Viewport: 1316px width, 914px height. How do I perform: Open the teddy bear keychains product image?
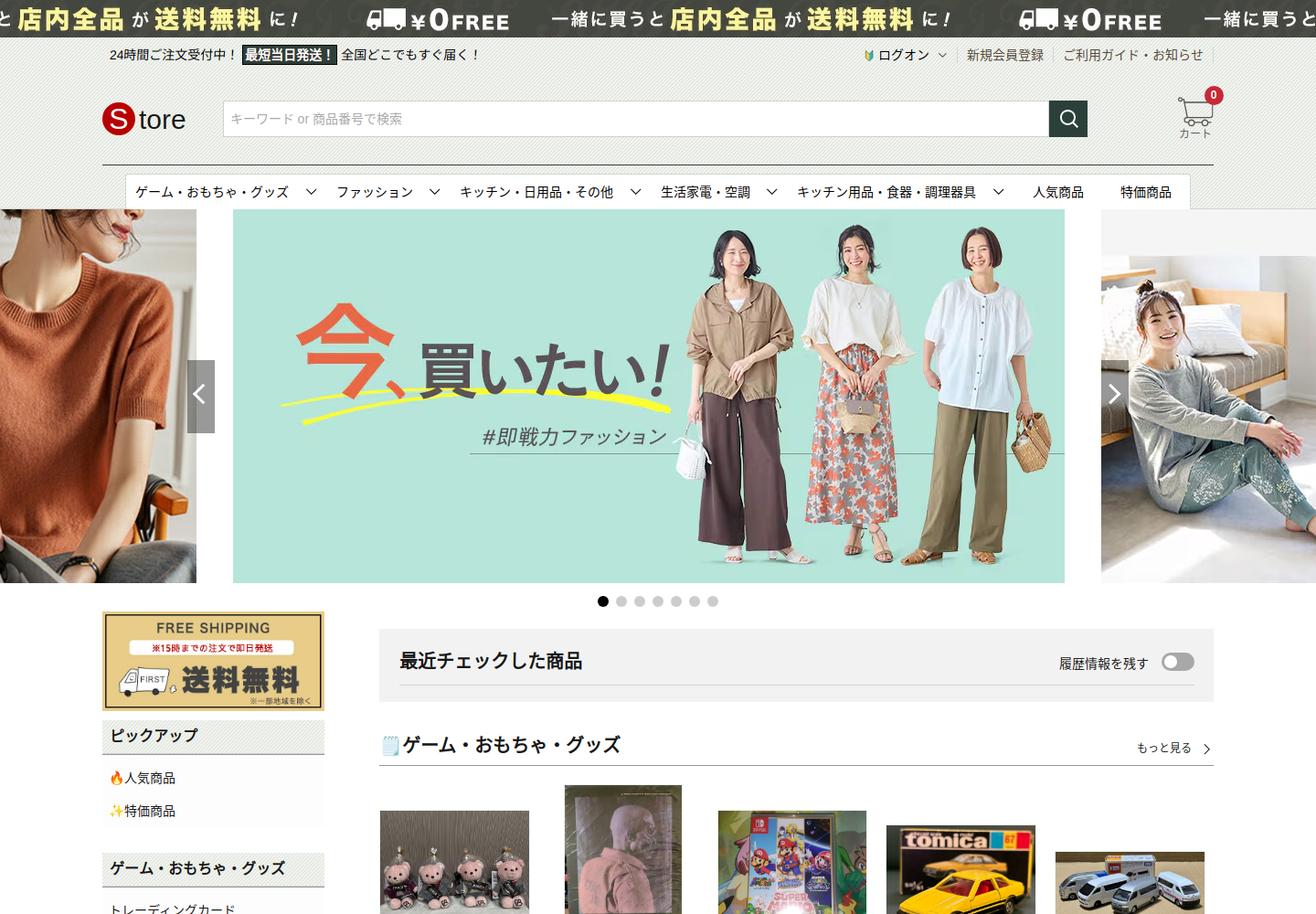[x=454, y=862]
